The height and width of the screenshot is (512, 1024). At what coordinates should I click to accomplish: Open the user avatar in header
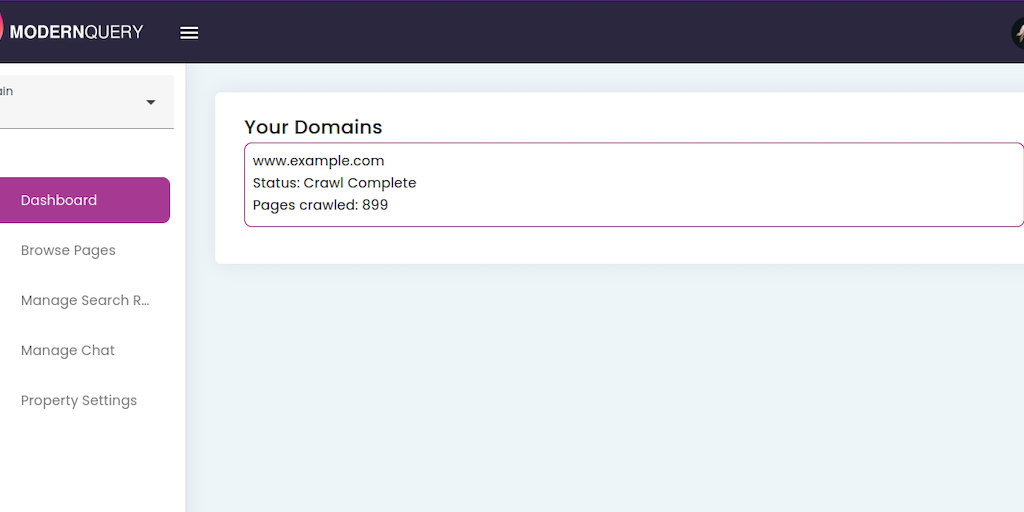click(1017, 33)
